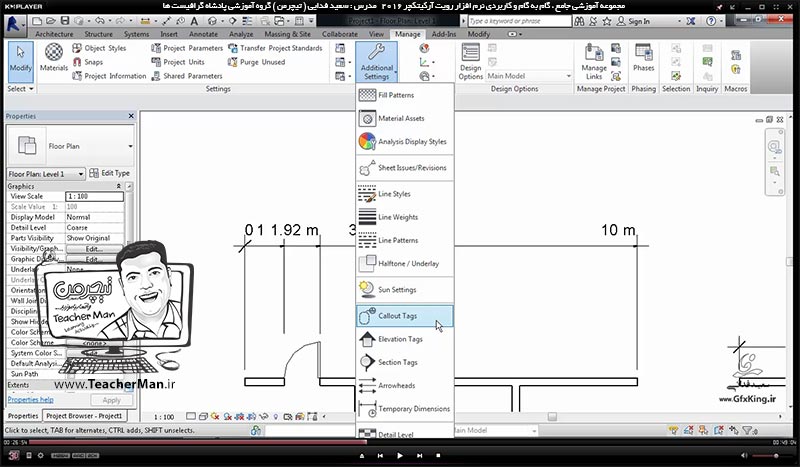Stop the video playback
Image resolution: width=800 pixels, height=467 pixels.
tap(438, 455)
